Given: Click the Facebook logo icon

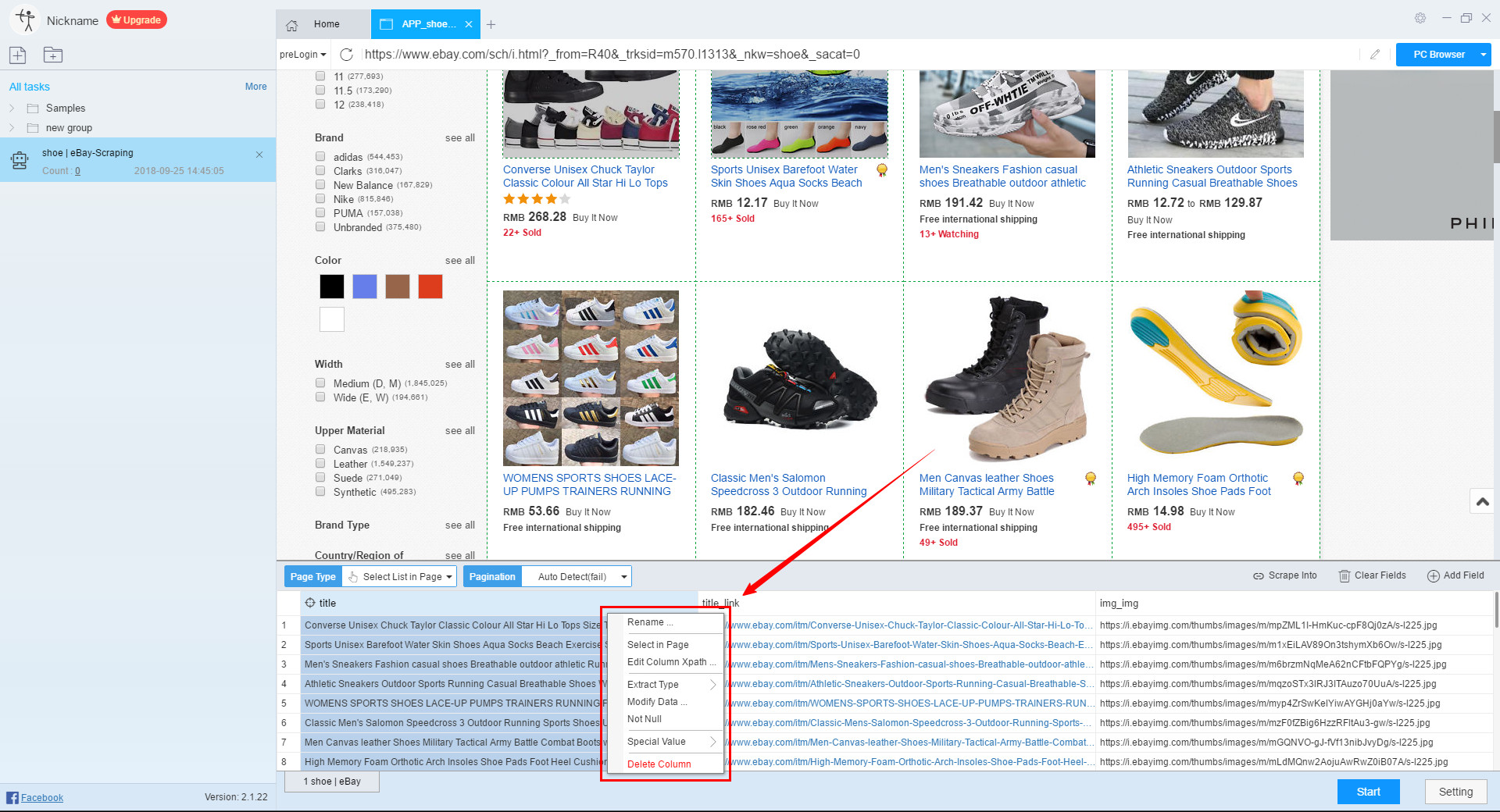Looking at the screenshot, I should (12, 797).
